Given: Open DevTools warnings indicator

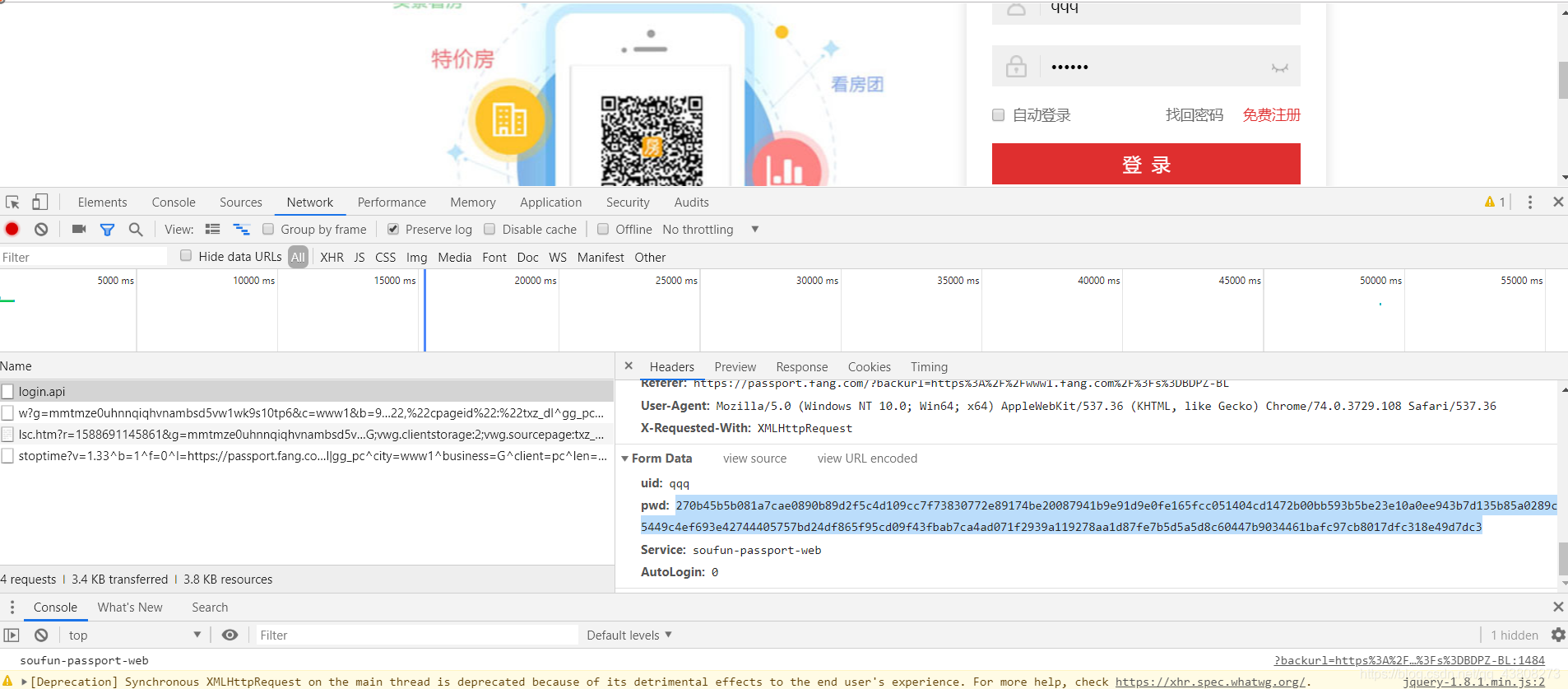Looking at the screenshot, I should tap(1495, 203).
